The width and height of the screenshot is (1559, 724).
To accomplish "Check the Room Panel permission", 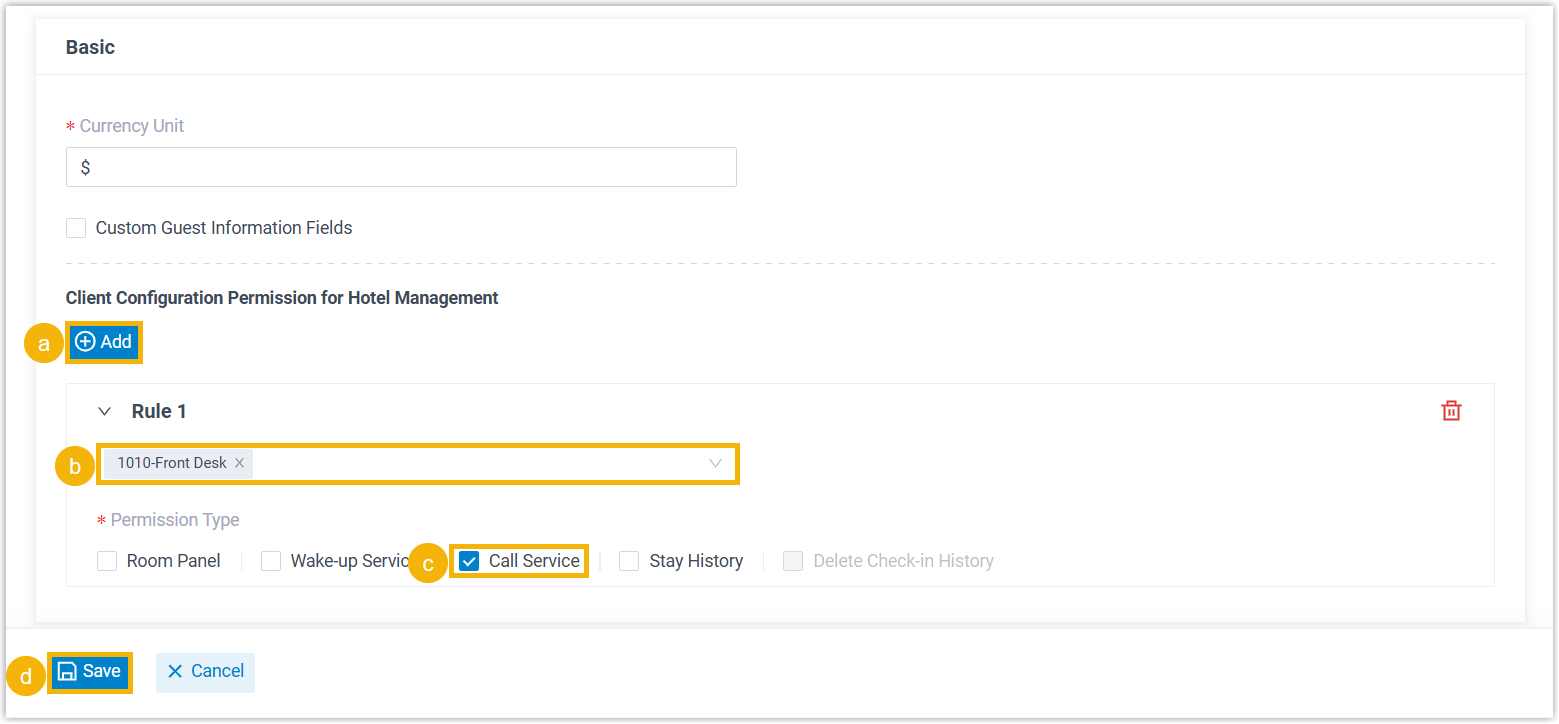I will (107, 561).
